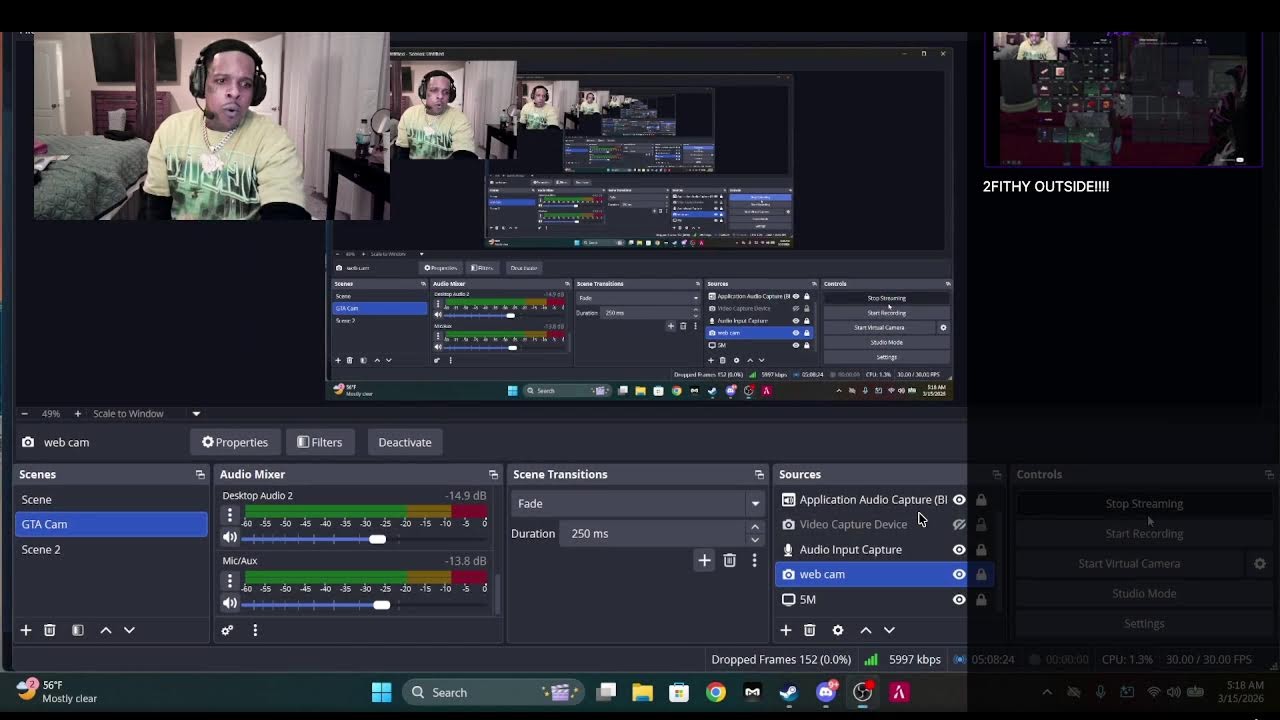Viewport: 1280px width, 720px height.
Task: Open source properties gear in Sources toolbar
Action: pyautogui.click(x=838, y=630)
